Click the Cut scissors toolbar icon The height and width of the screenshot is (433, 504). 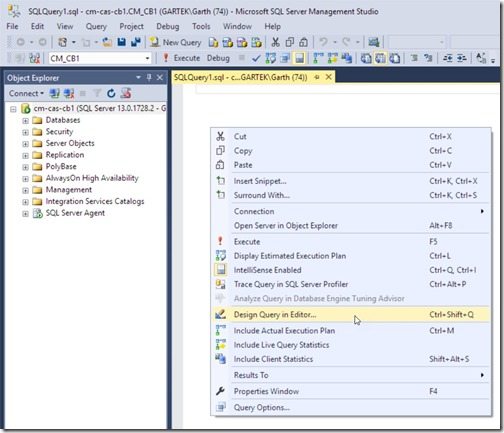(275, 42)
